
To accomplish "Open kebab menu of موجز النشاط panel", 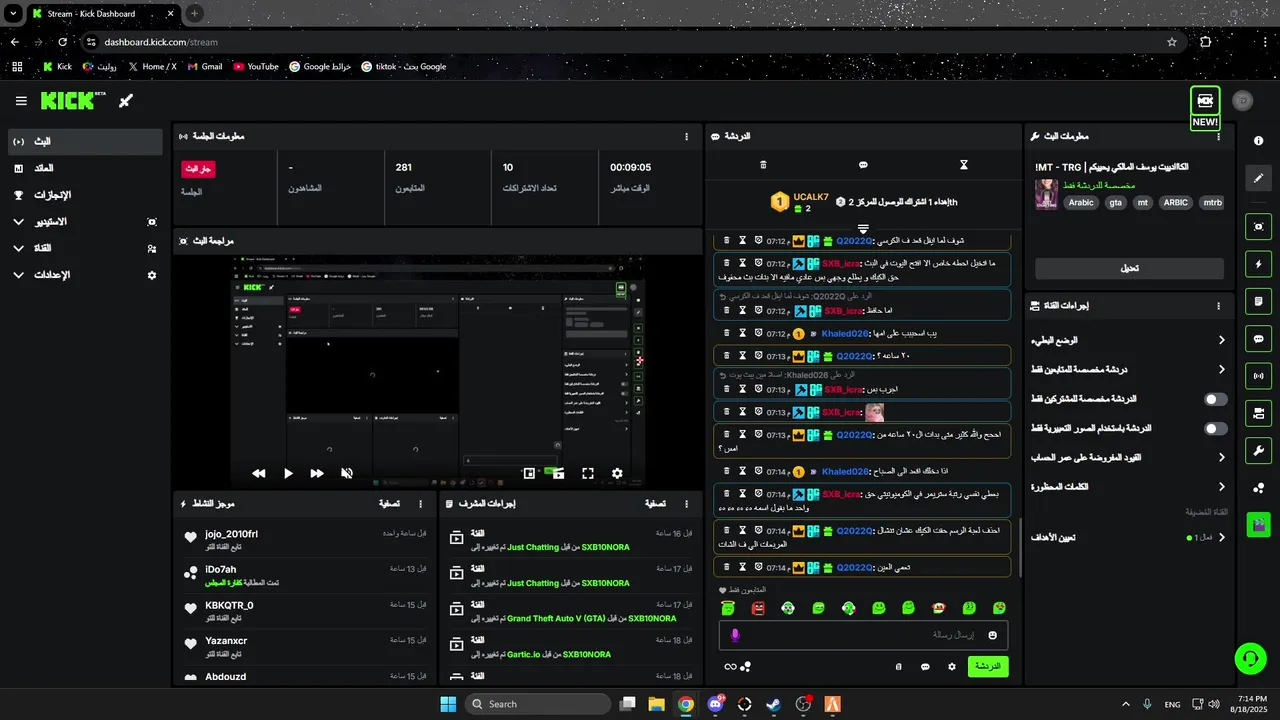I will point(420,504).
